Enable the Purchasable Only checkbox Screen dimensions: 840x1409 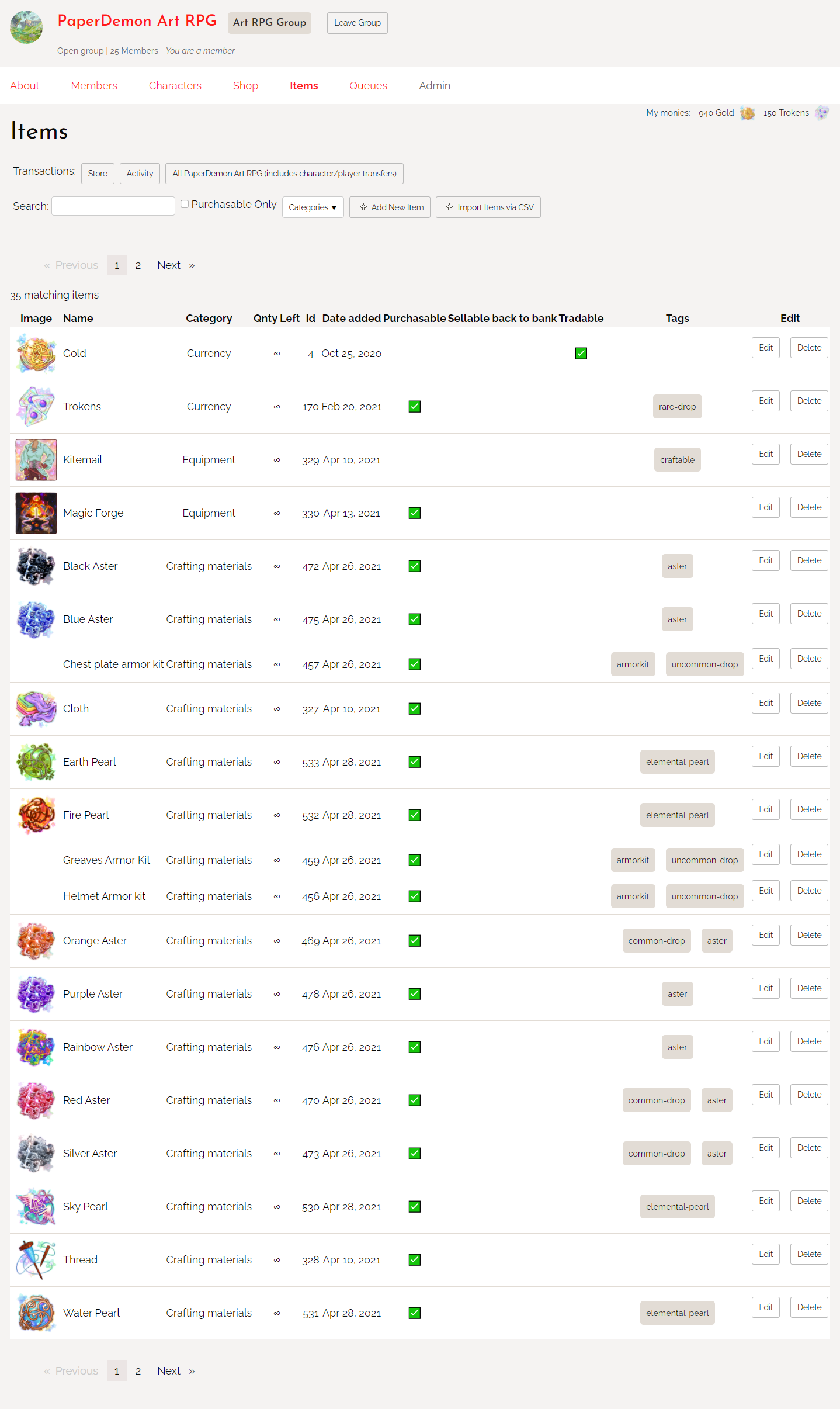[184, 203]
